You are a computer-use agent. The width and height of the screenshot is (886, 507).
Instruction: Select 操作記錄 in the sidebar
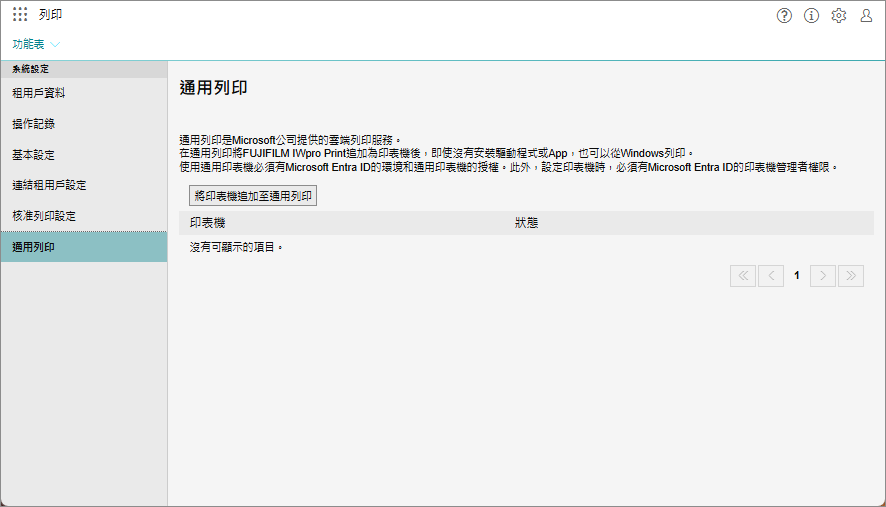click(x=33, y=124)
